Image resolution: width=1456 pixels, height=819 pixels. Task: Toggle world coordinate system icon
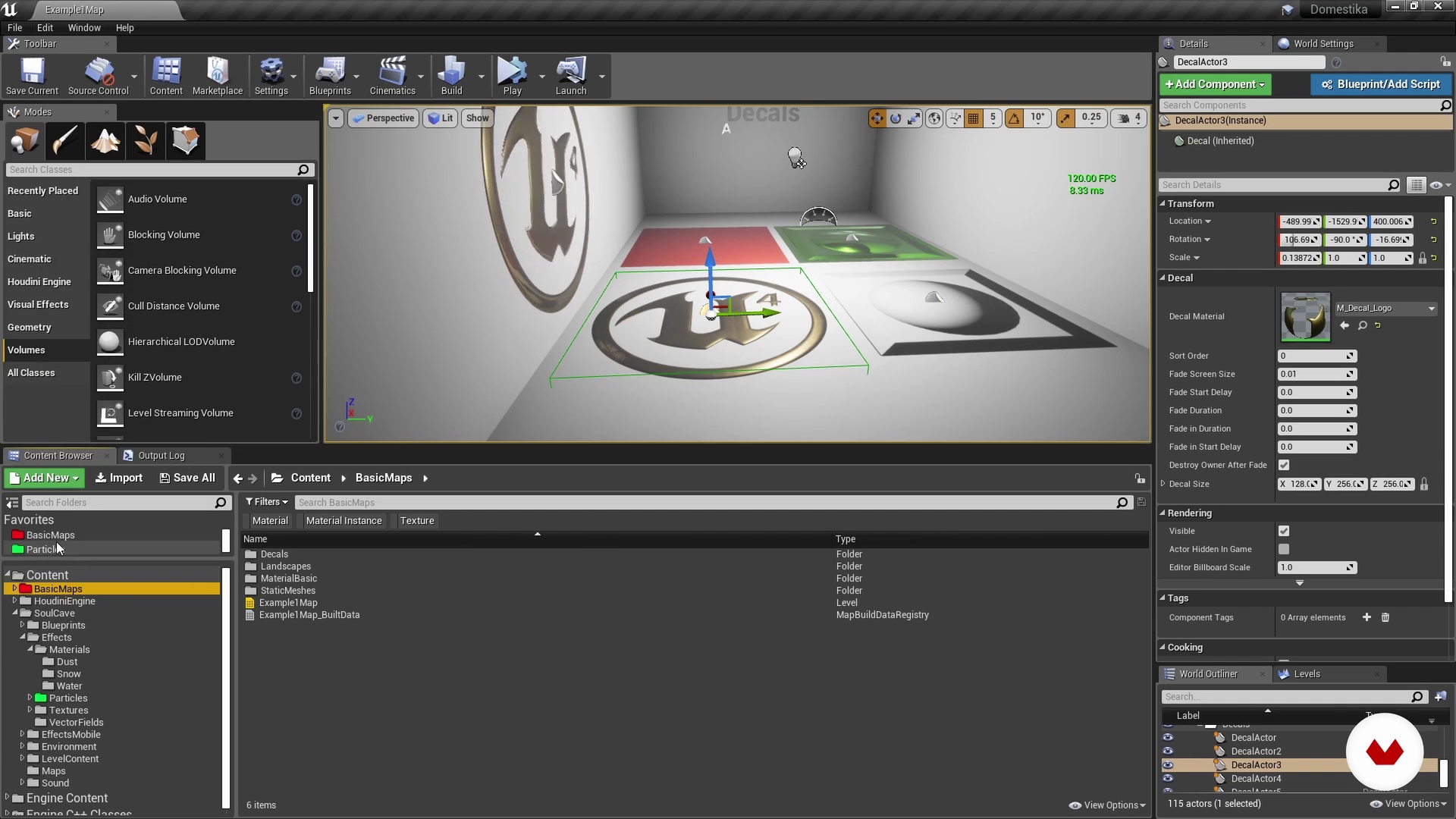934,118
